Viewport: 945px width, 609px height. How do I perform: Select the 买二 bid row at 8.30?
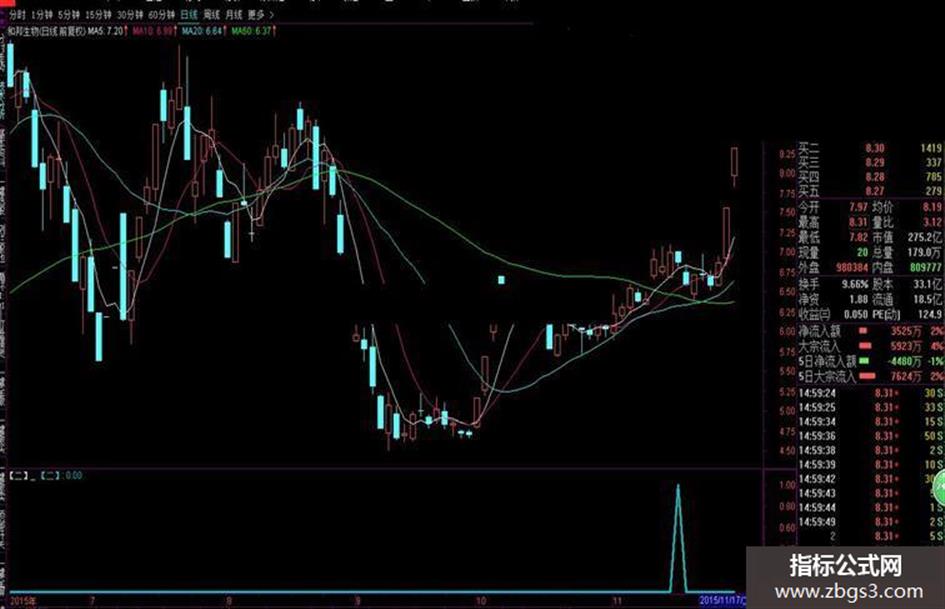(x=870, y=148)
